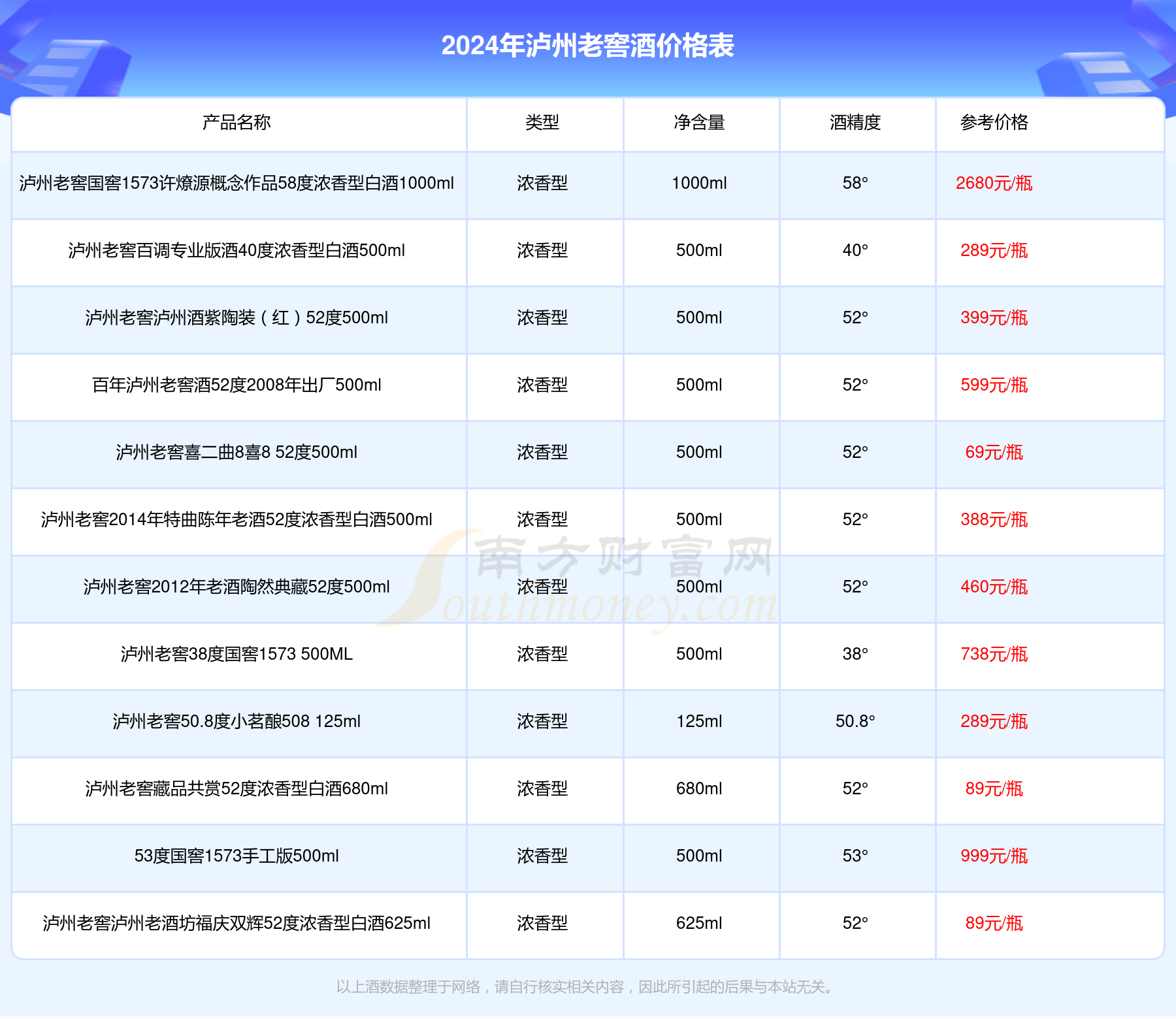The height and width of the screenshot is (1019, 1176).
Task: Select 泸州老窖藏品共赏52度浓香型白酒680ml
Action: [x=237, y=788]
